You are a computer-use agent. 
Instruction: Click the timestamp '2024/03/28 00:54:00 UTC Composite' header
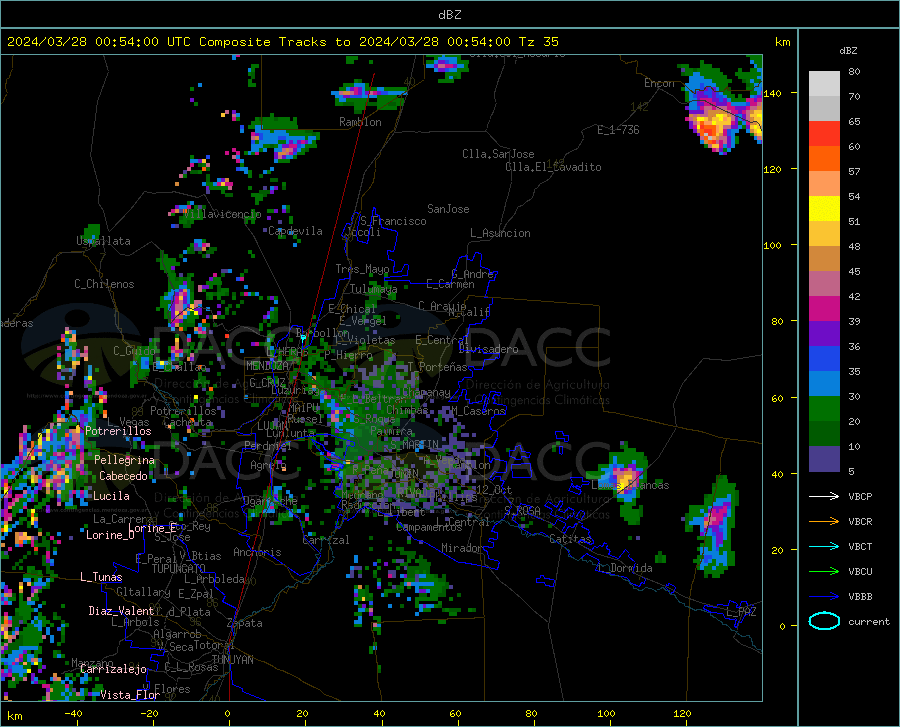(x=139, y=42)
